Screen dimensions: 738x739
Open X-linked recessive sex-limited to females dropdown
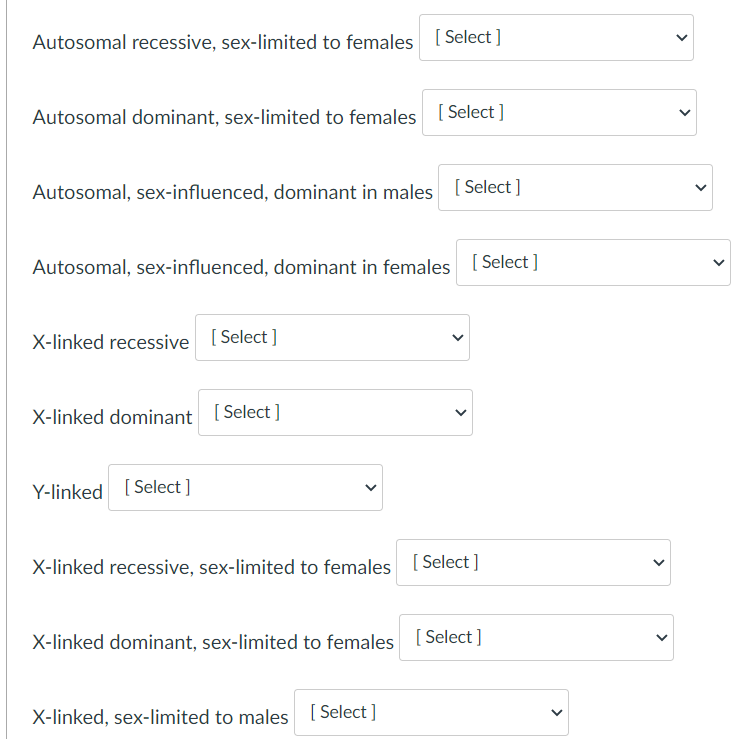(x=533, y=562)
